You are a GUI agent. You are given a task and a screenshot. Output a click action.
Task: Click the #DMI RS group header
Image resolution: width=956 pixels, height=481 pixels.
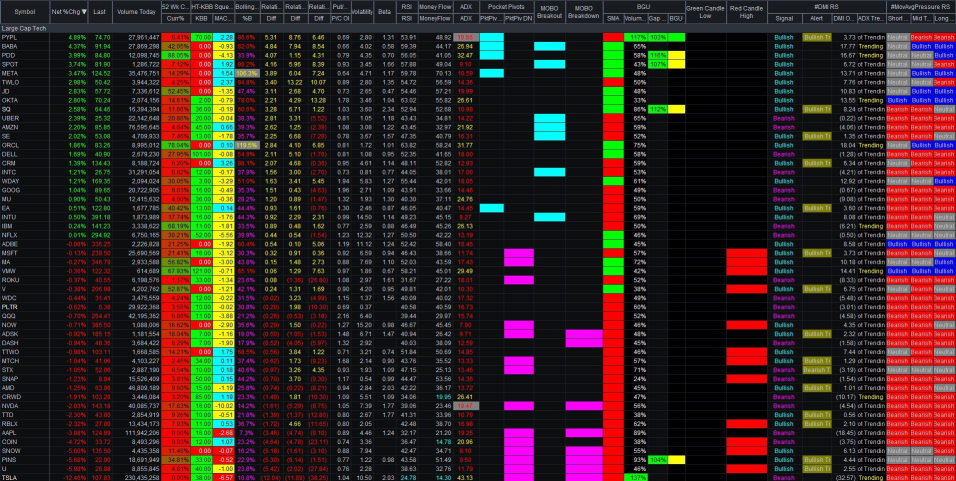tap(827, 5)
